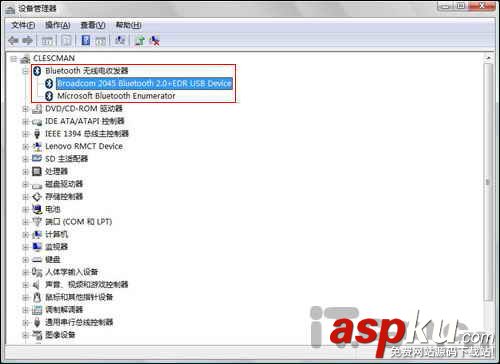This screenshot has height=364, width=500.
Task: Click the vertical scrollbar thumb in device list
Action: coord(488,182)
